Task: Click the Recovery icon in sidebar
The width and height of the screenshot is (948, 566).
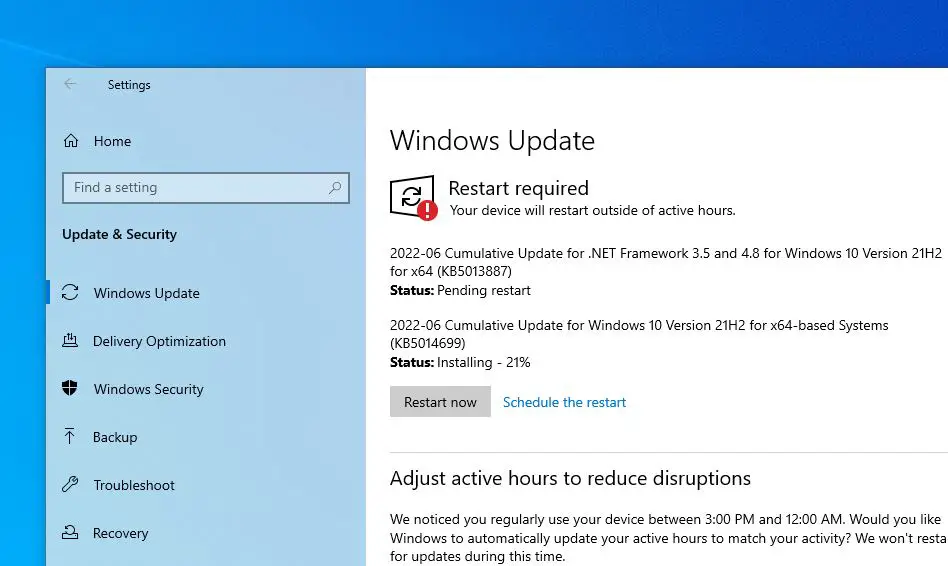Action: pos(70,532)
